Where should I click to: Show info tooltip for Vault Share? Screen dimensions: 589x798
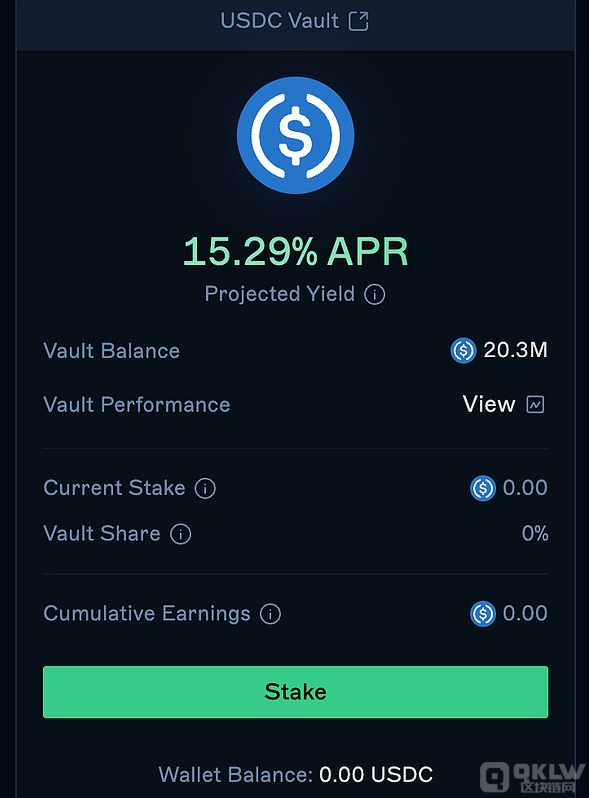[x=181, y=534]
